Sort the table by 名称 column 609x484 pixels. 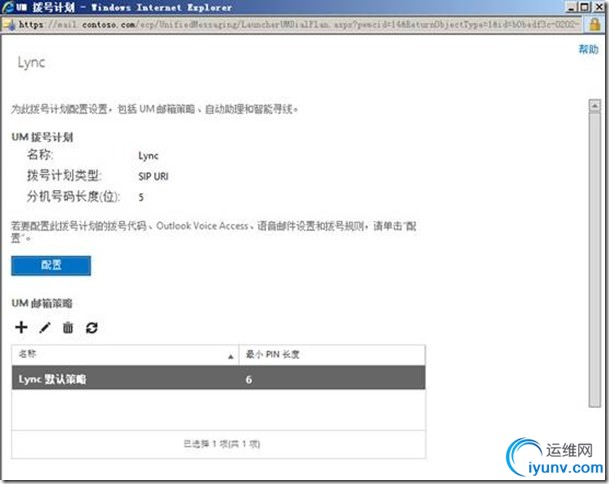[125, 355]
